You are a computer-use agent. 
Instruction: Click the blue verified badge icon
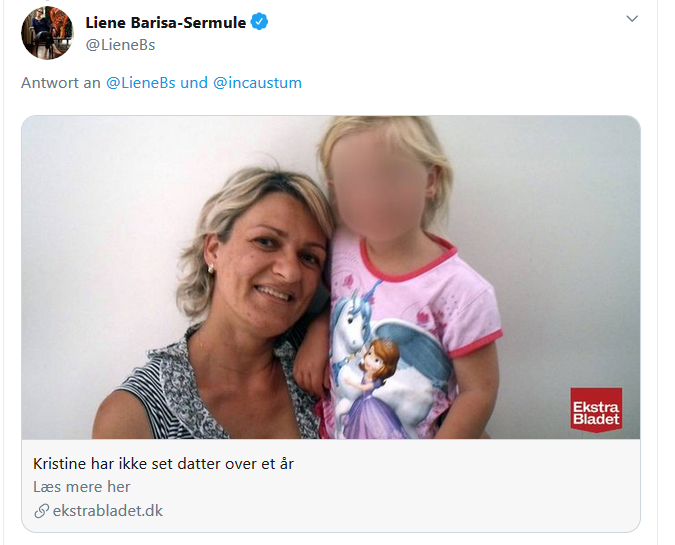tap(259, 22)
